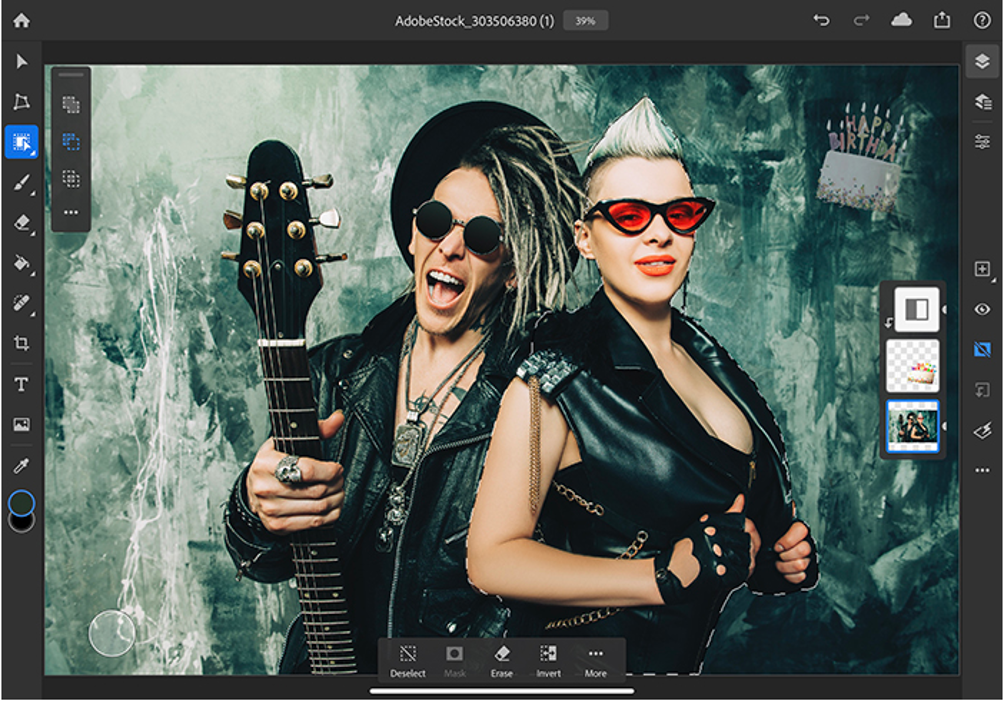Click the Home button
Image resolution: width=1004 pixels, height=704 pixels.
point(21,21)
